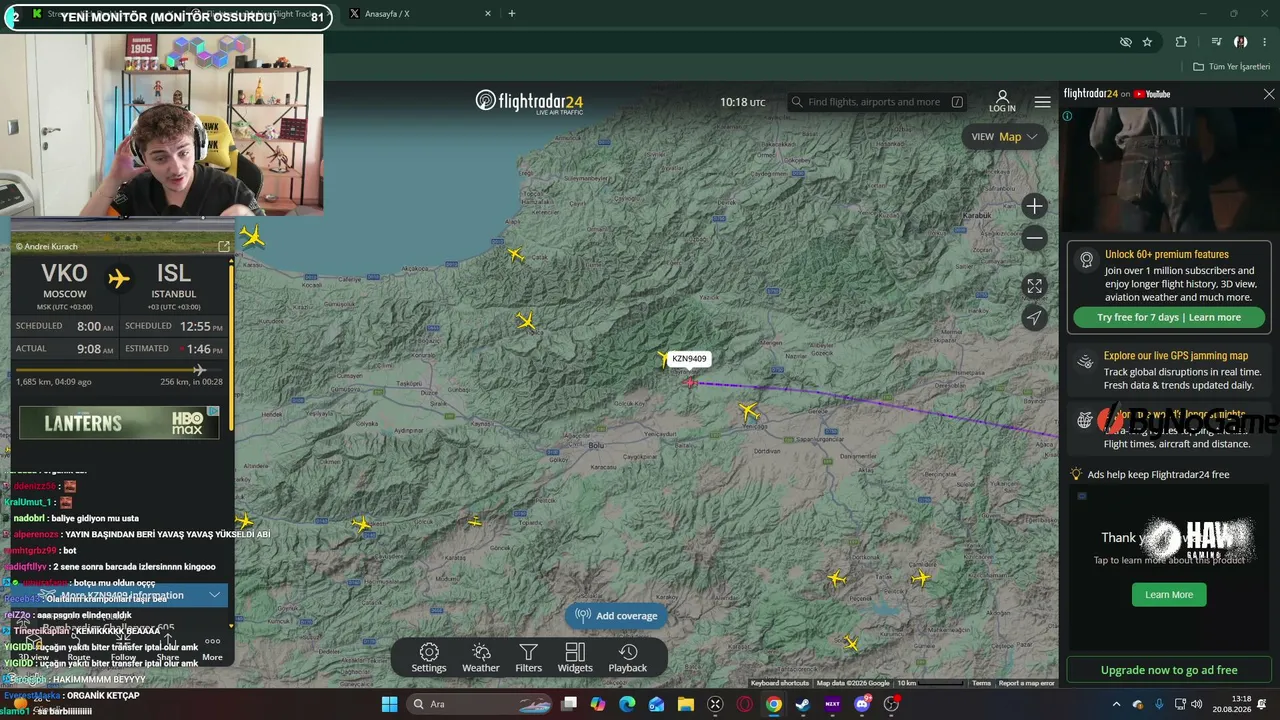This screenshot has height=720, width=1280.
Task: Click the Find flights search field
Action: [877, 102]
